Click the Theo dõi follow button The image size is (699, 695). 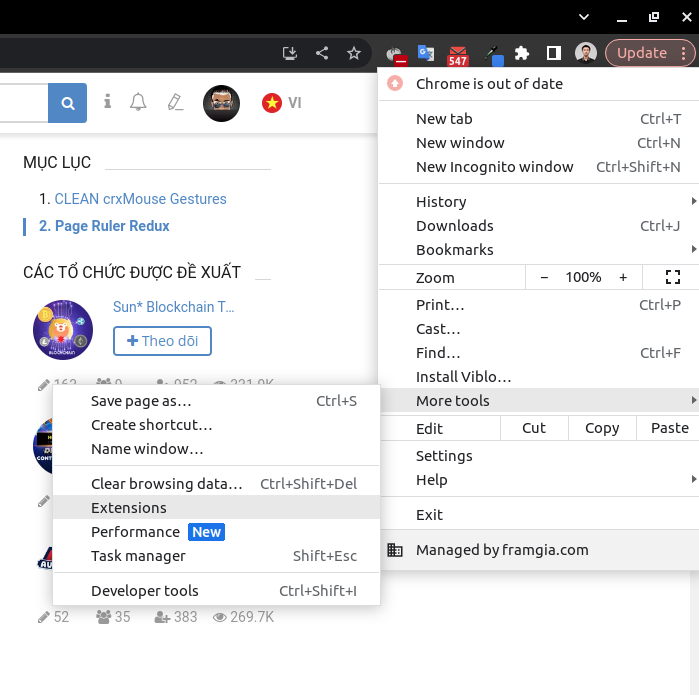(x=162, y=341)
